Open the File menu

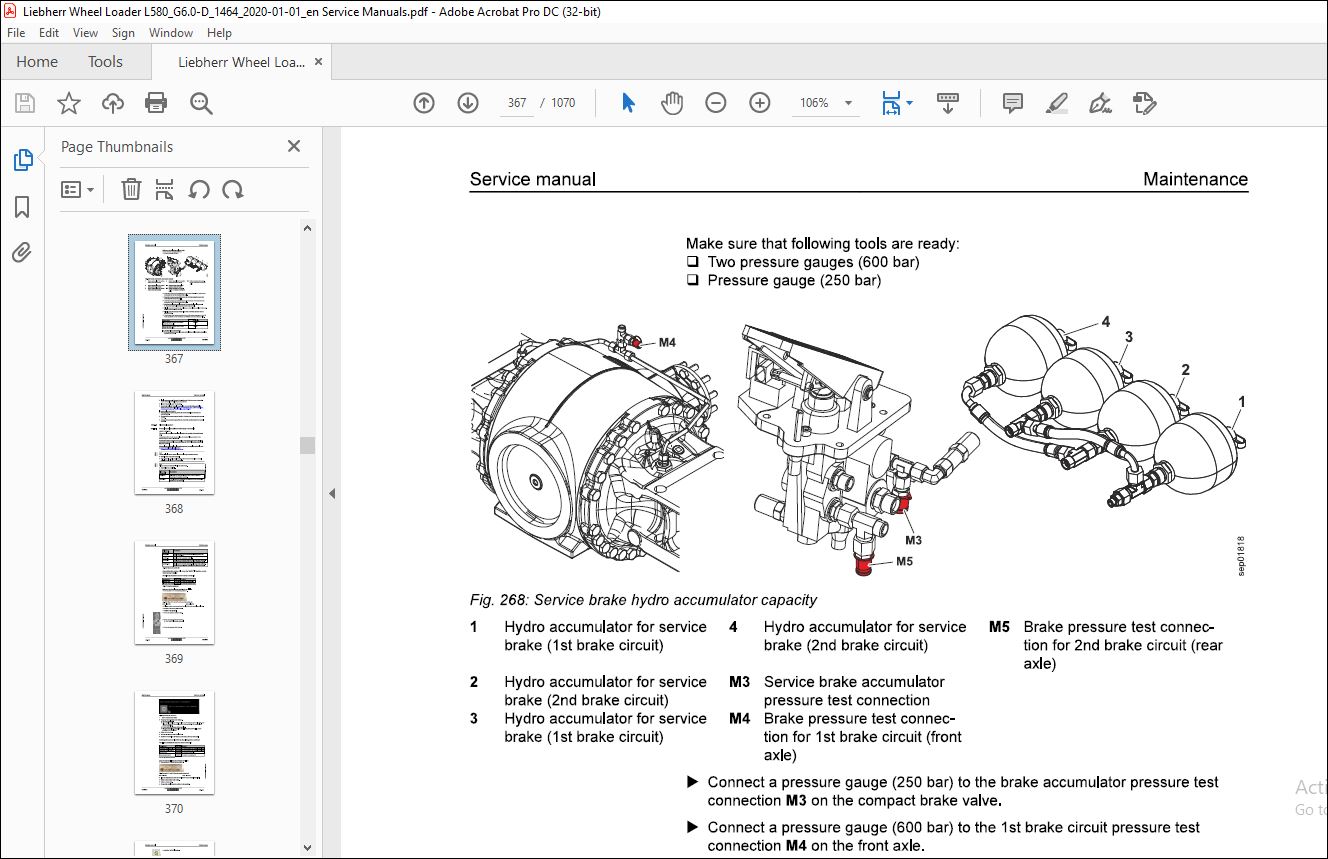[16, 33]
